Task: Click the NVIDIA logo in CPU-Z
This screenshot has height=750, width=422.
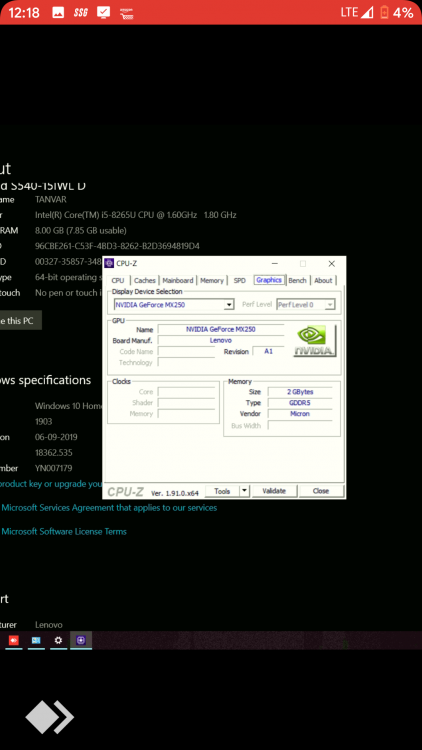Action: point(314,340)
